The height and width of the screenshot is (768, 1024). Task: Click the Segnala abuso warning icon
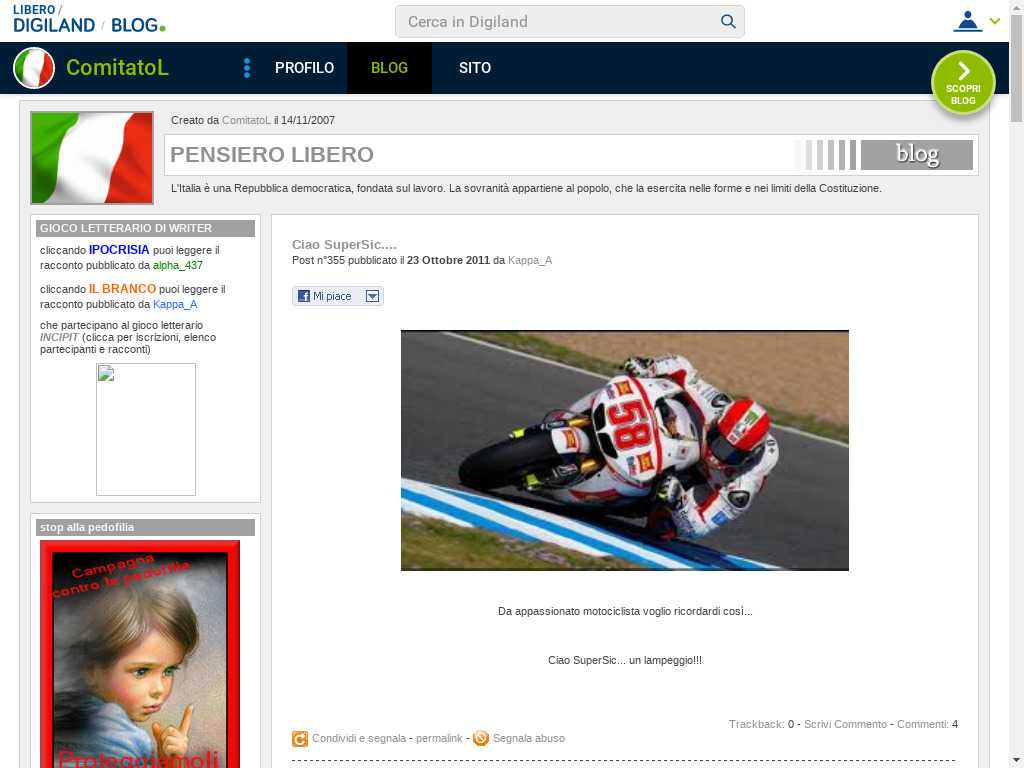coord(481,738)
